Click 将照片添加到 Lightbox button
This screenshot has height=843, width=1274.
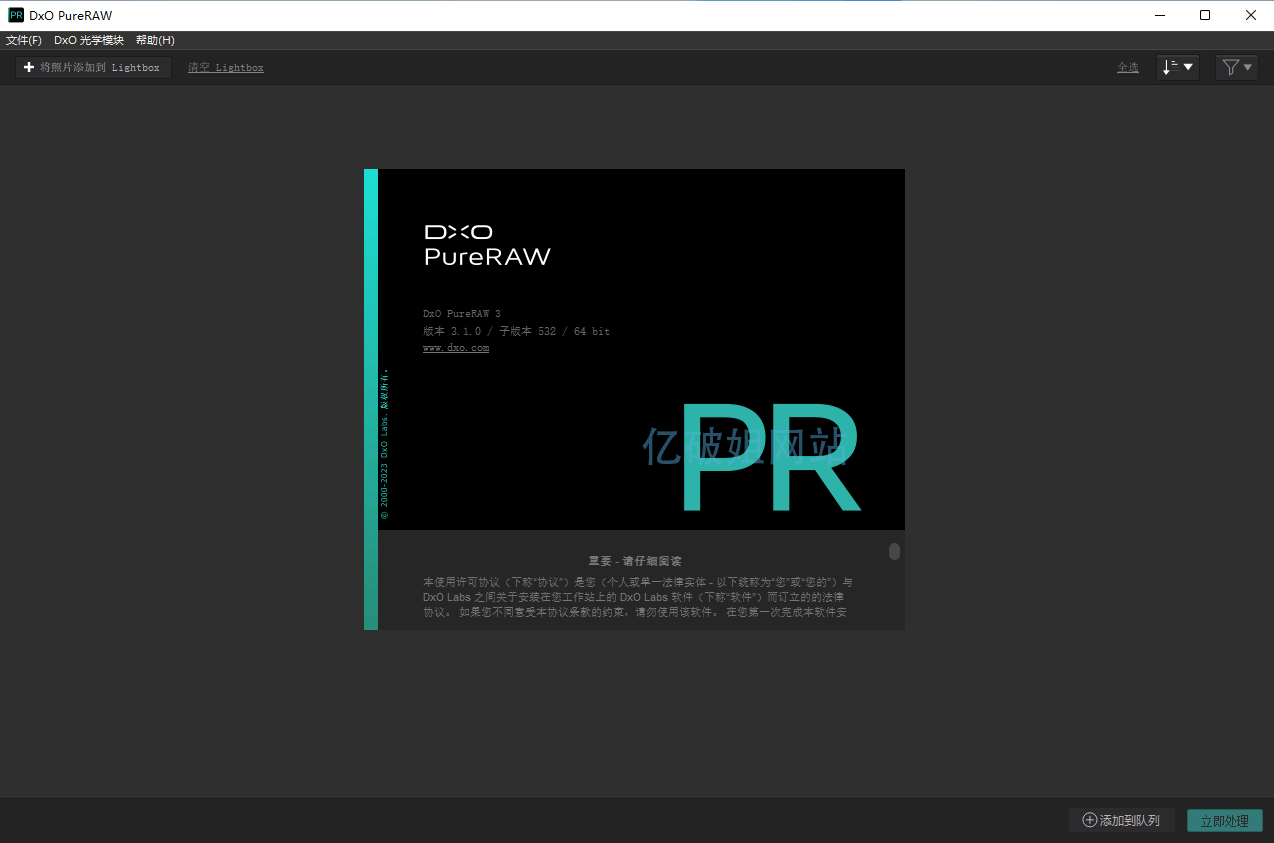(93, 67)
